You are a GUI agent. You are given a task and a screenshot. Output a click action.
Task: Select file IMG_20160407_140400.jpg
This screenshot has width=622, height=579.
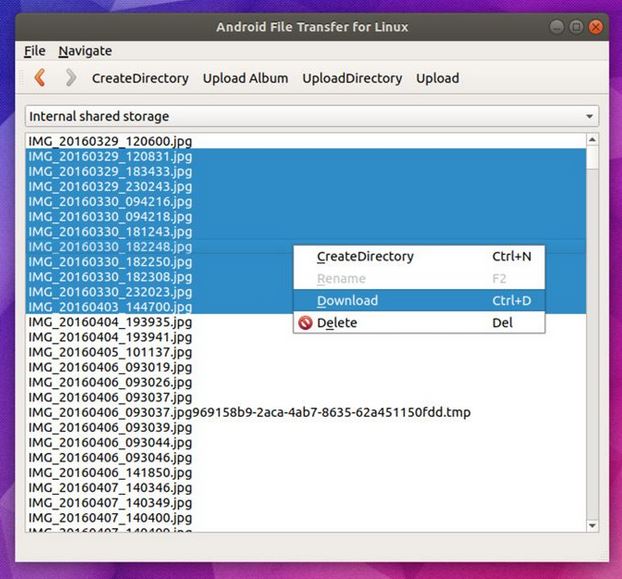click(x=305, y=518)
